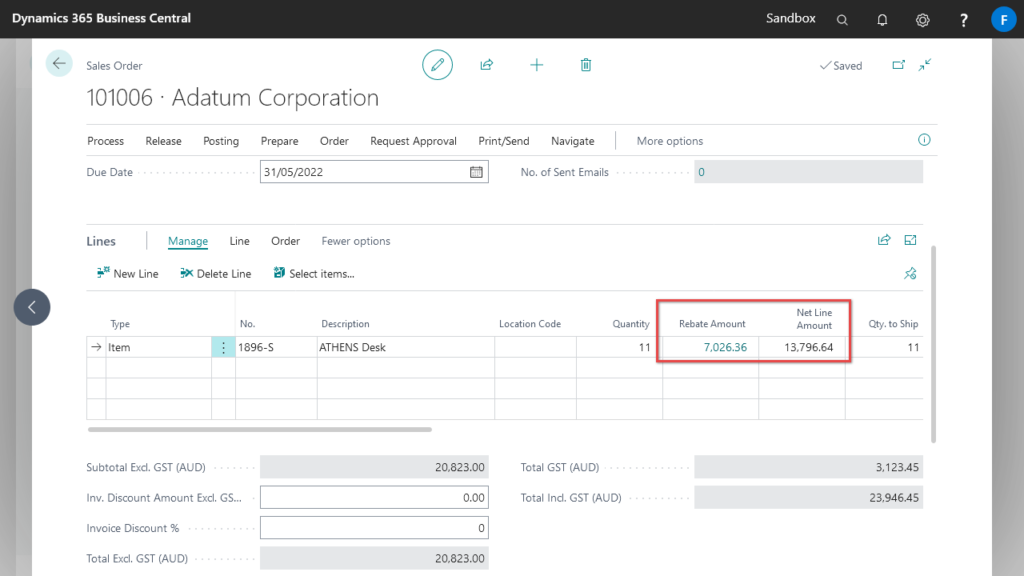
Task: Click Select items...
Action: tap(313, 274)
